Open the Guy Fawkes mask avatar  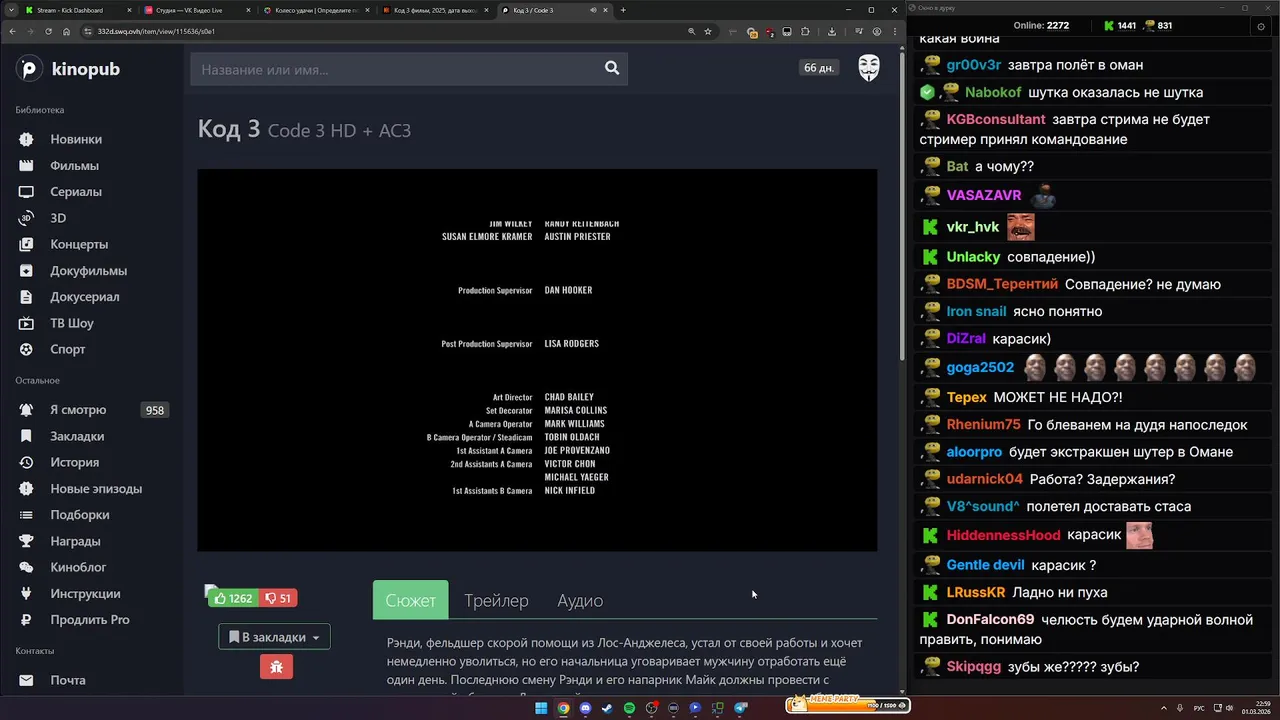869,68
